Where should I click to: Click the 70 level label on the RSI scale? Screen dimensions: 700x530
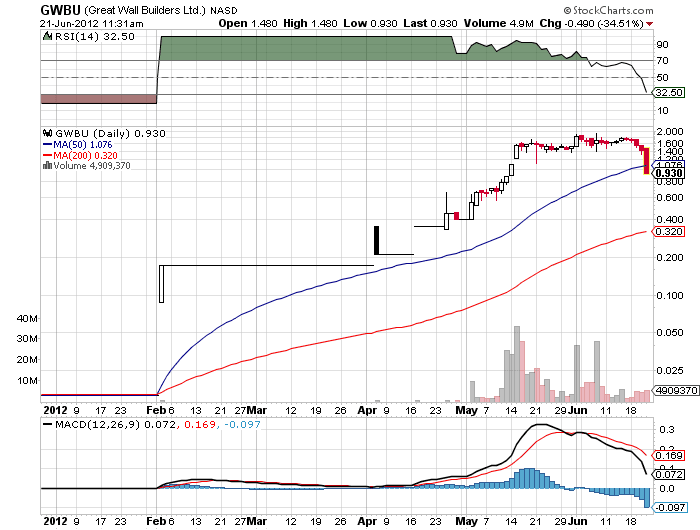click(662, 60)
